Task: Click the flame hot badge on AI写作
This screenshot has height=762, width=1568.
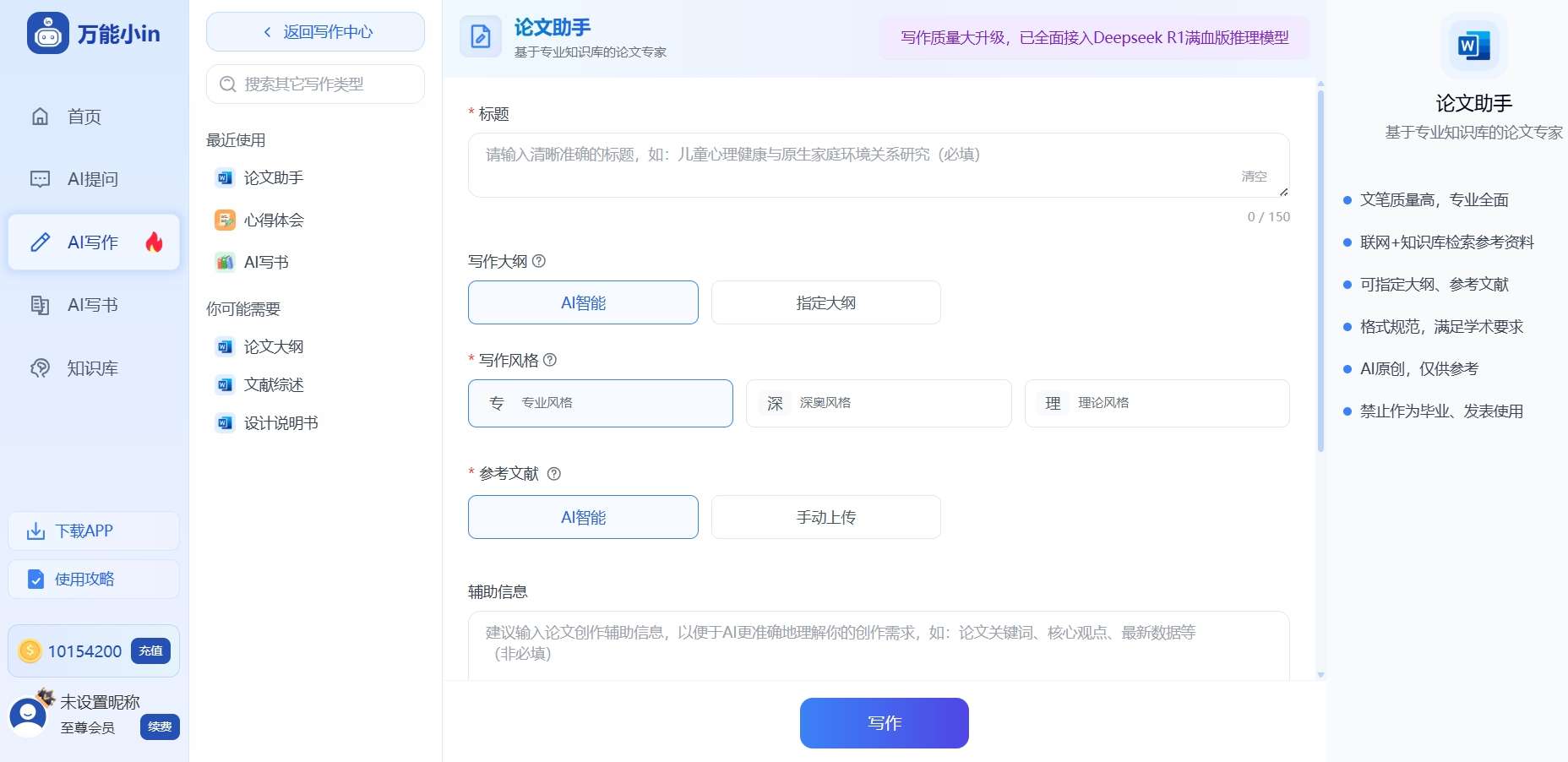Action: point(154,242)
